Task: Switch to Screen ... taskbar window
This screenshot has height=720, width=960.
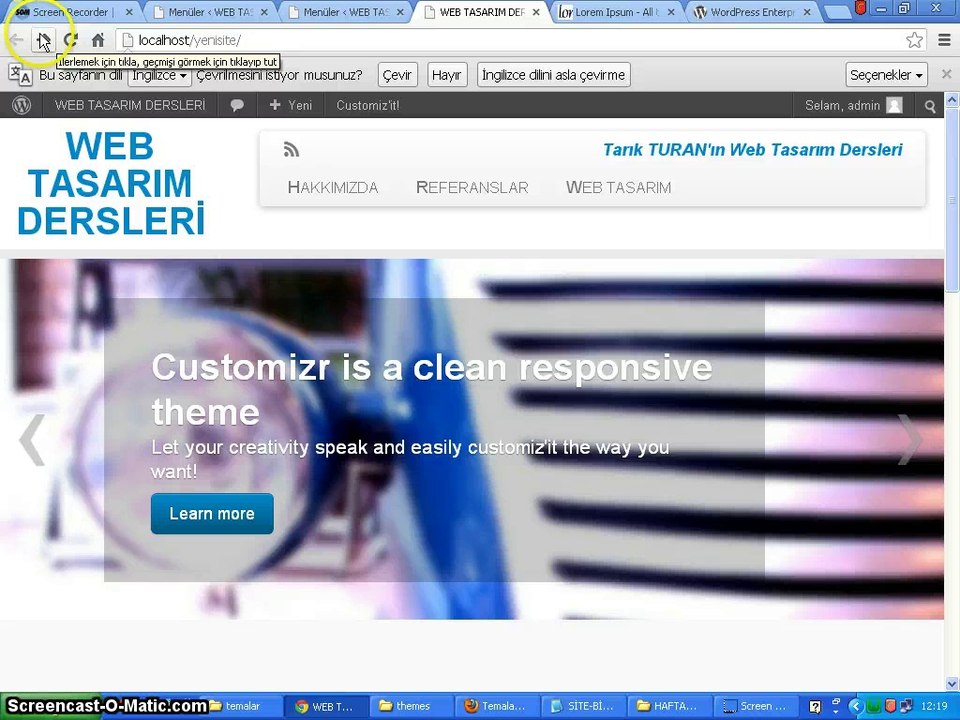Action: tap(754, 706)
